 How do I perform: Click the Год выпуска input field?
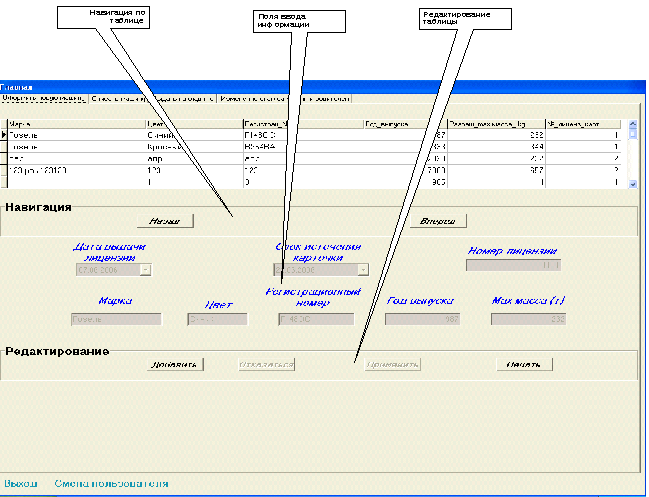422,319
